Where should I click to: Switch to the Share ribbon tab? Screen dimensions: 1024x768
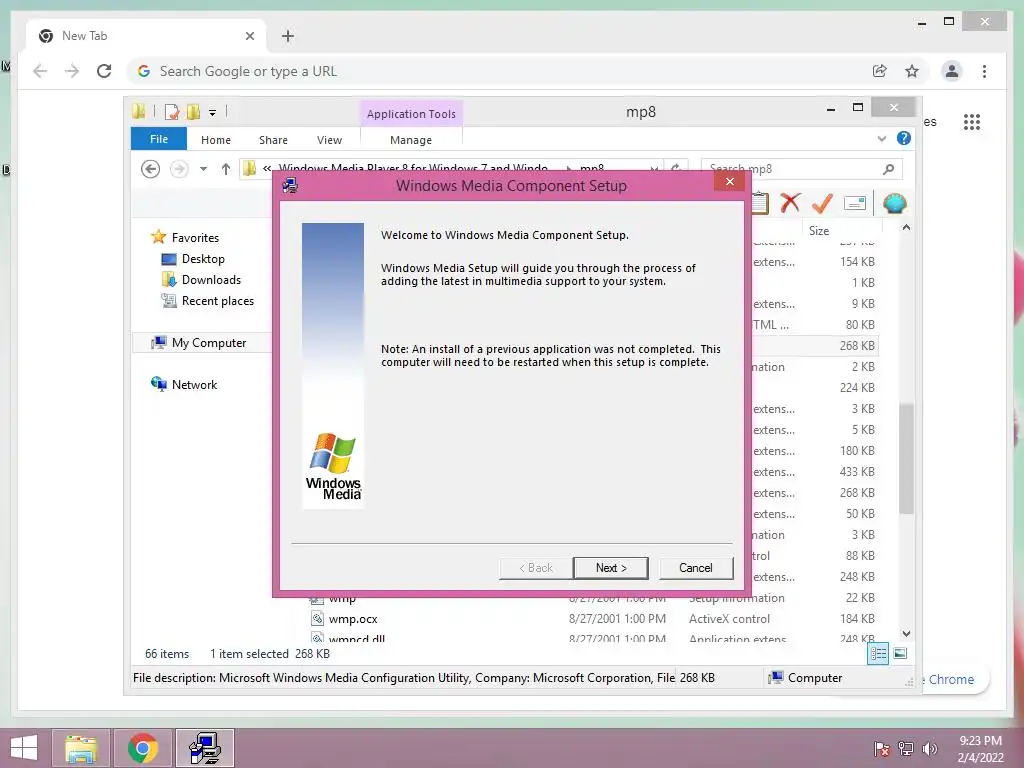point(273,140)
